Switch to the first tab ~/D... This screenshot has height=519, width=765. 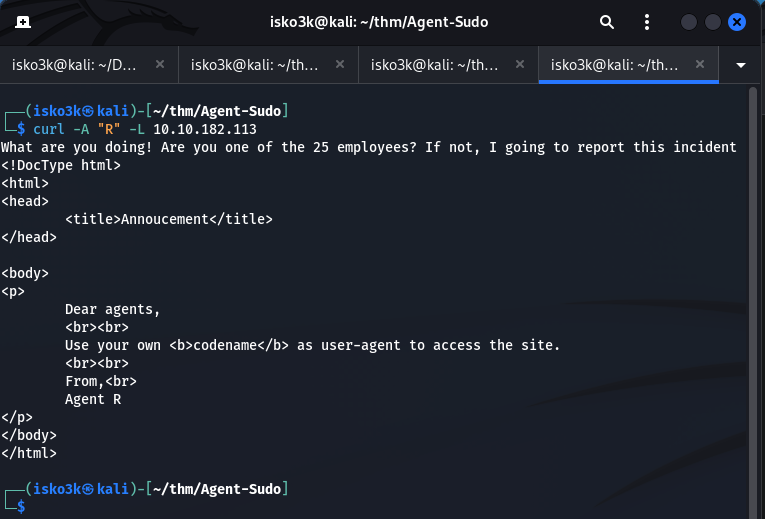[75, 64]
